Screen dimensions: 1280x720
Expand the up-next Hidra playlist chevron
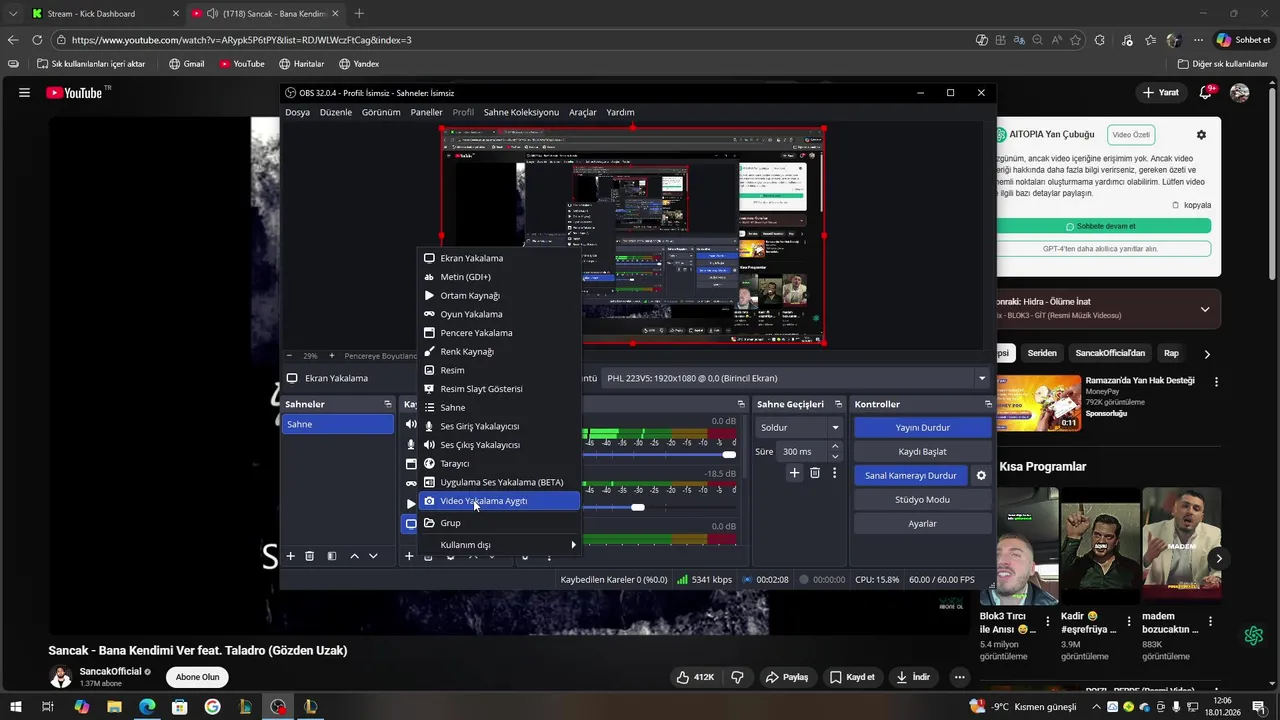pyautogui.click(x=1204, y=309)
